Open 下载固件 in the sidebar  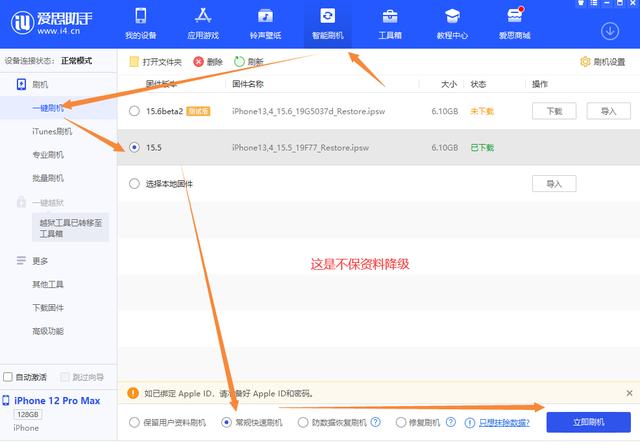(48, 307)
